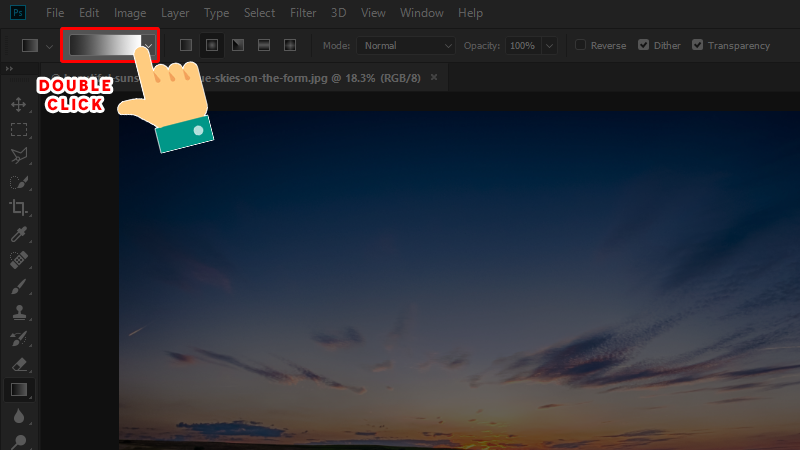Select the Polygonal Lasso tool
Screen dimensions: 800x450
[19, 156]
